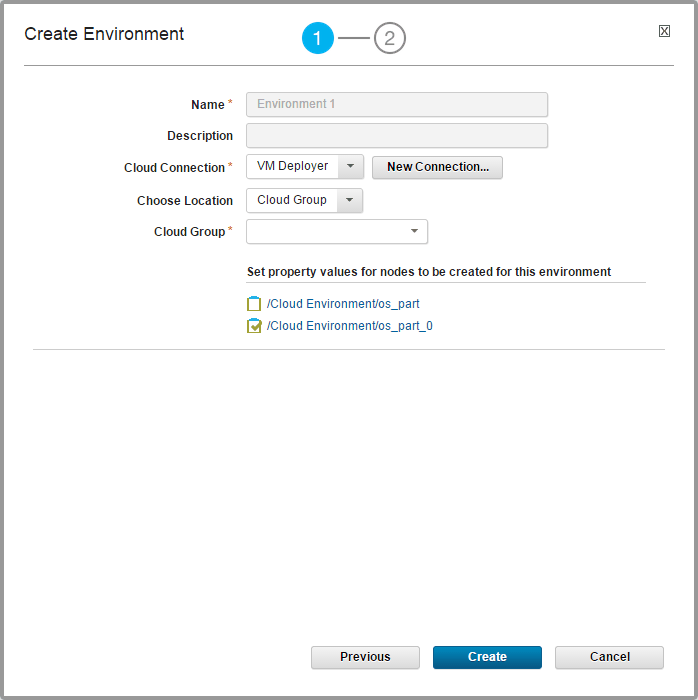Open the /Cloud Environment/os_part link

pos(343,304)
